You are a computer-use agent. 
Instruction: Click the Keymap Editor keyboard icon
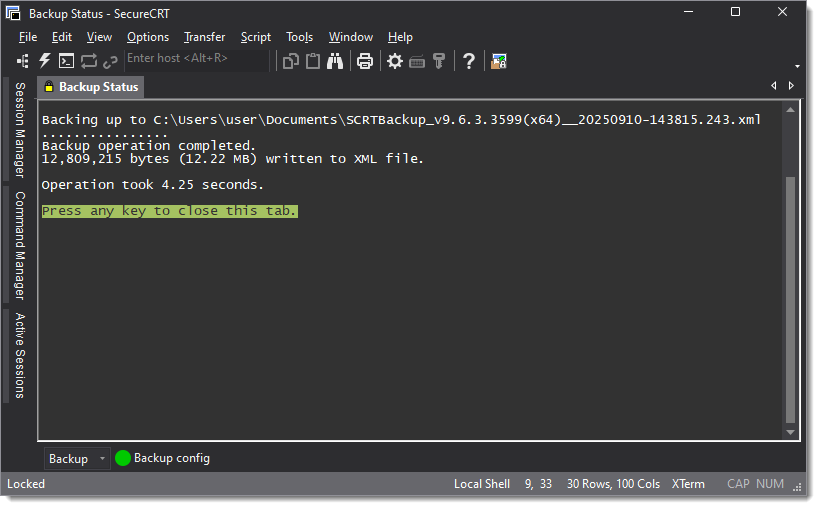(417, 61)
